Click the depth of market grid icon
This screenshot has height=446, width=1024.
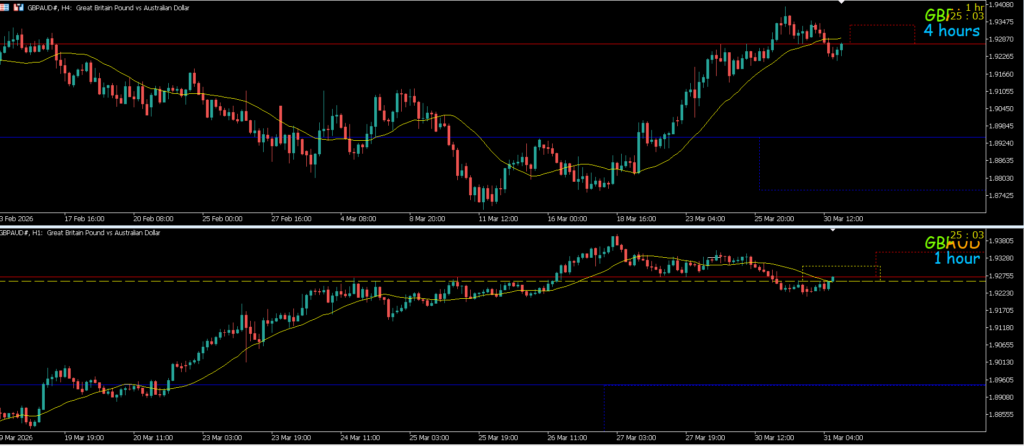(x=6, y=6)
